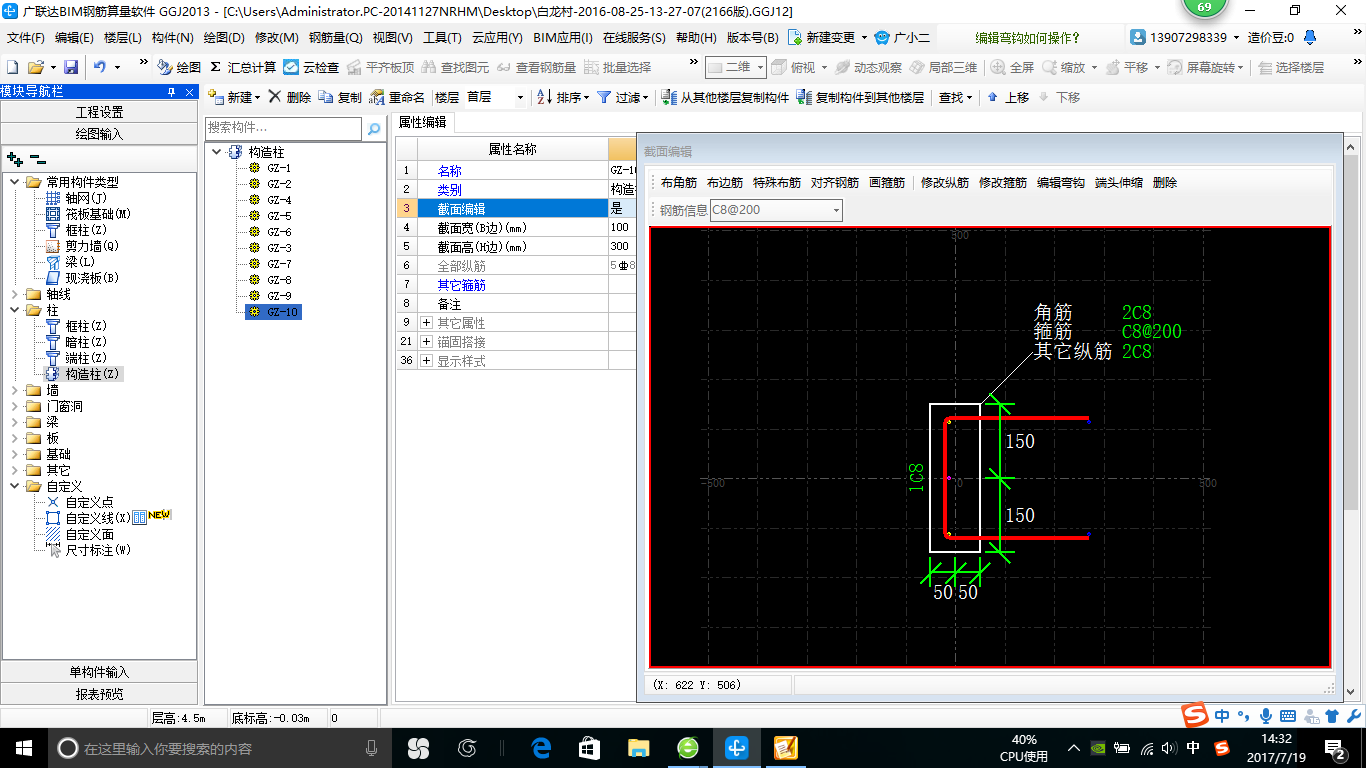
Task: Select component GZ-6 in the list
Action: point(279,232)
